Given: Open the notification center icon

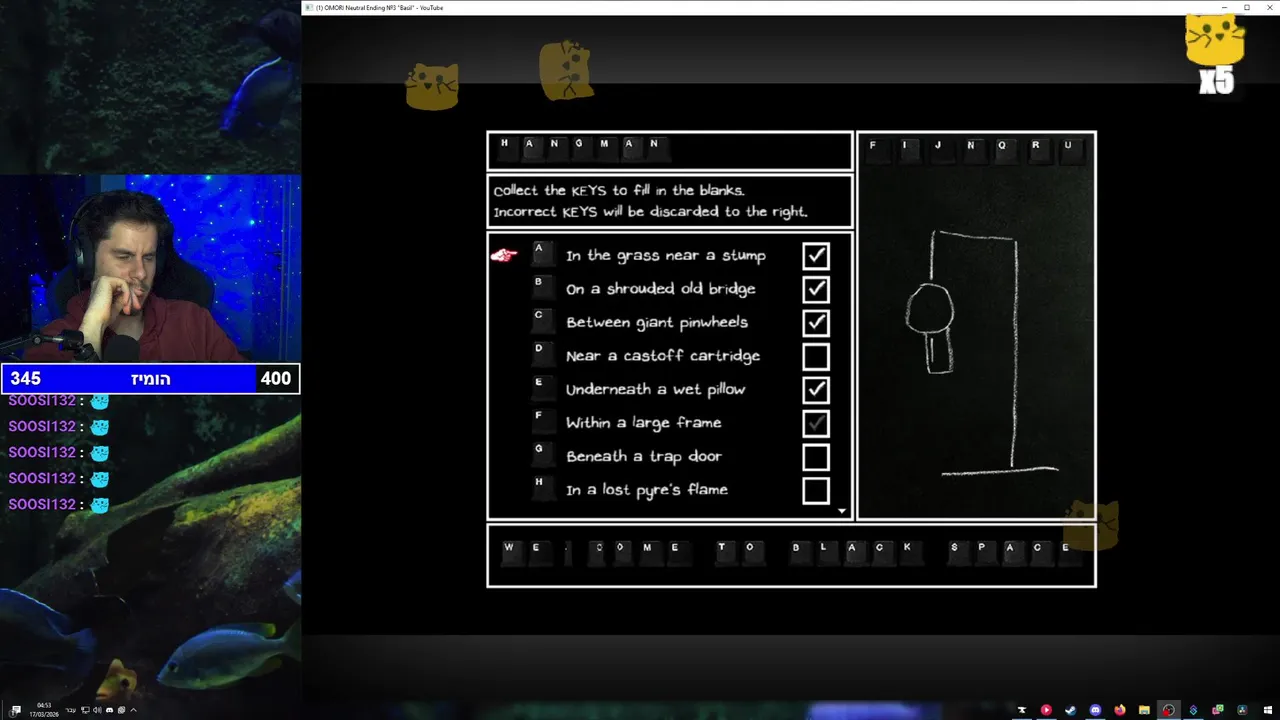Looking at the screenshot, I should click(15, 711).
